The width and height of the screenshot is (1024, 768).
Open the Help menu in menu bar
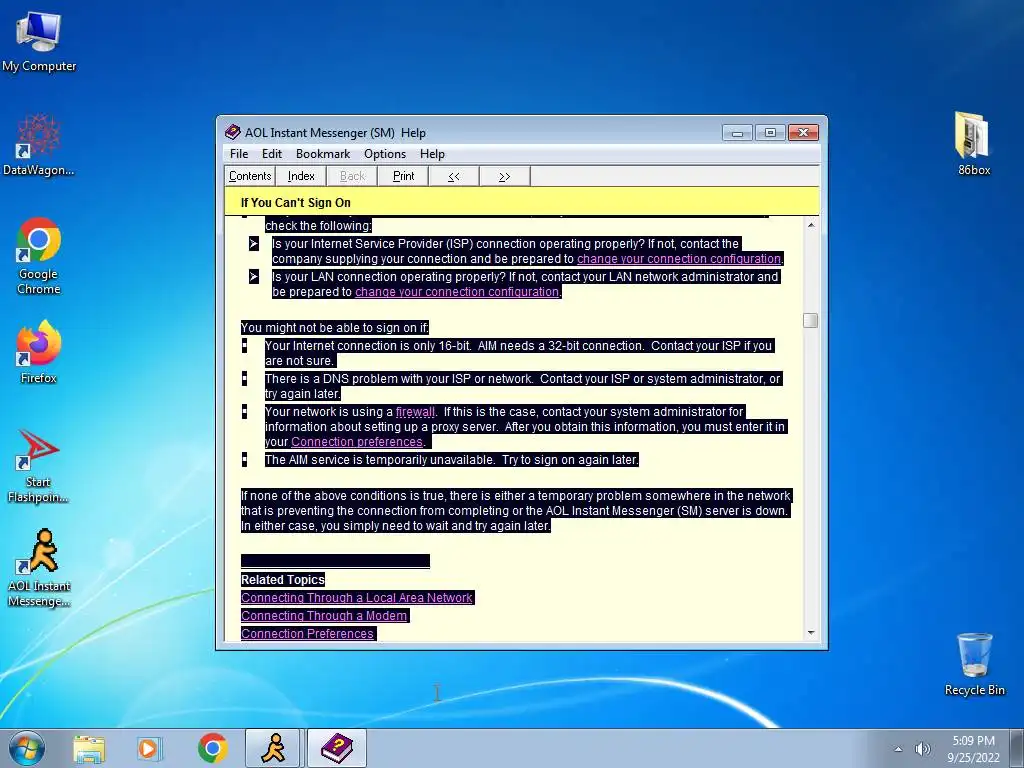pos(432,154)
